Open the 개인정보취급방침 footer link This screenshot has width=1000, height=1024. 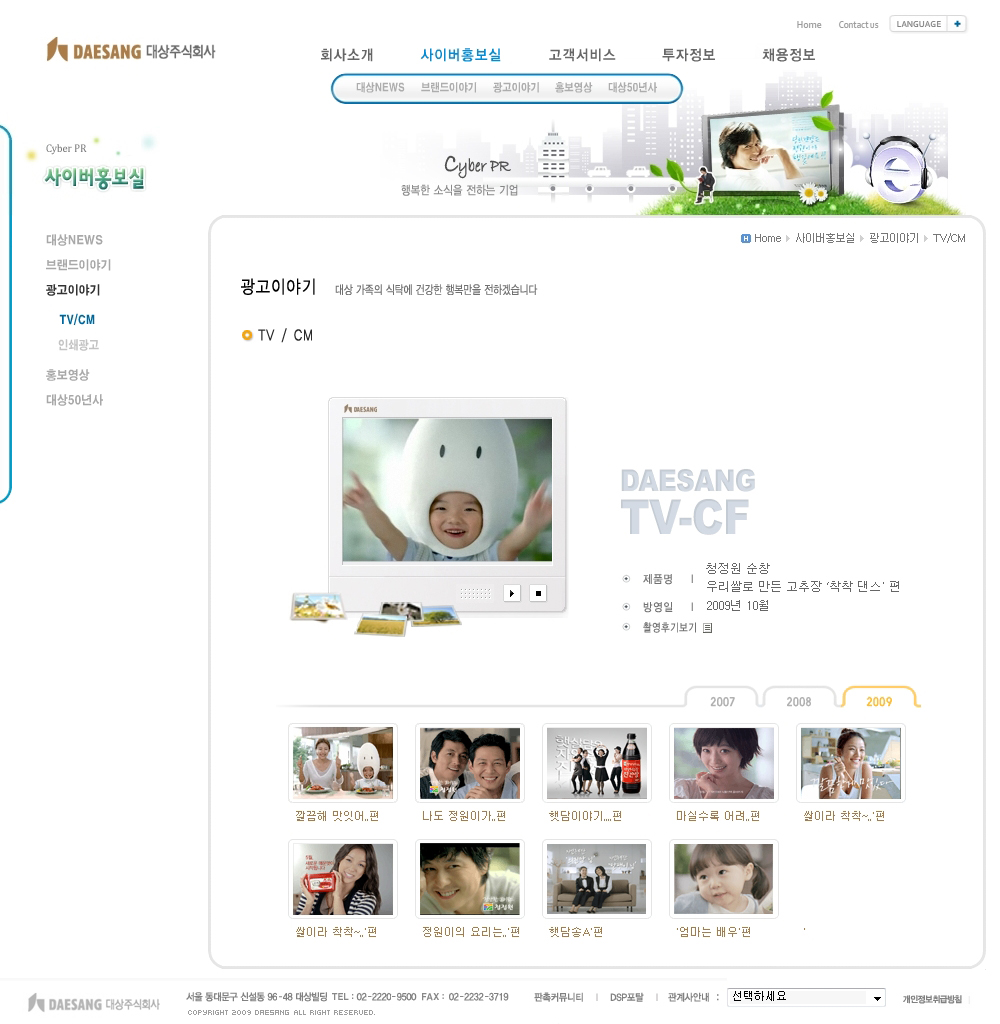[932, 999]
